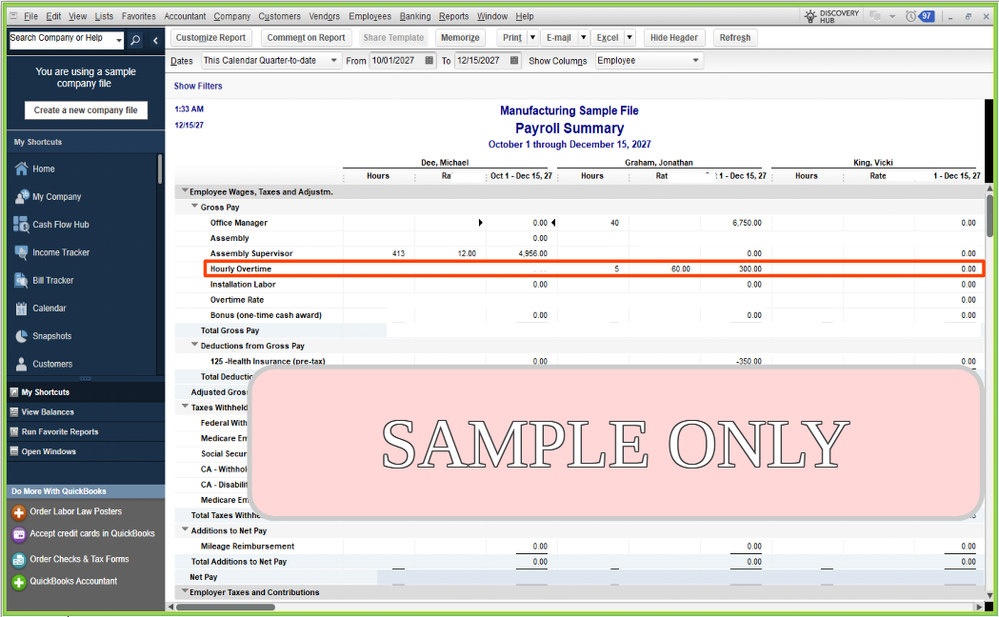Screen dimensions: 999x617
Task: Open the Reports menu
Action: [454, 17]
